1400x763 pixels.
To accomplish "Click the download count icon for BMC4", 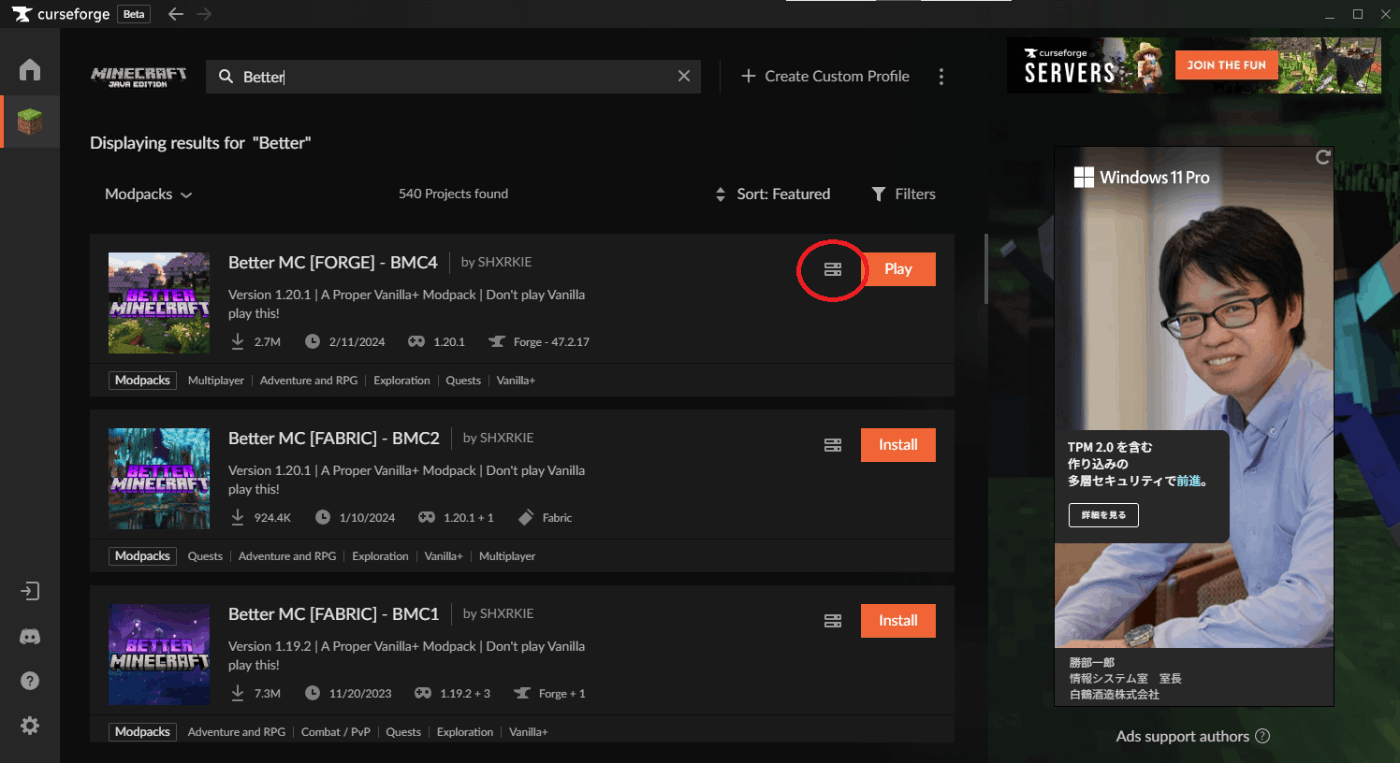I will pyautogui.click(x=238, y=341).
